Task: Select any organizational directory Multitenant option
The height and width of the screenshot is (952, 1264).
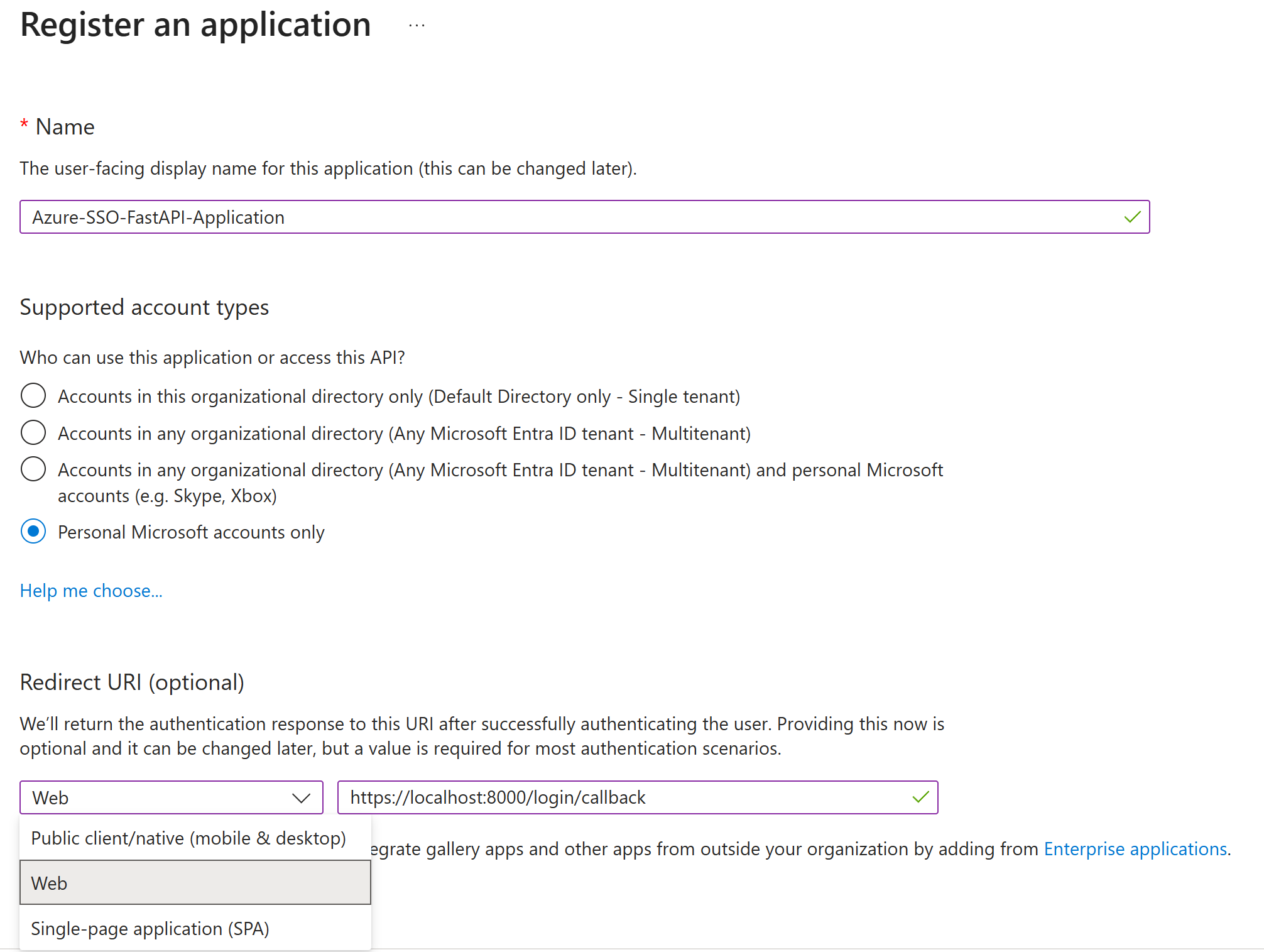Action: click(x=33, y=433)
